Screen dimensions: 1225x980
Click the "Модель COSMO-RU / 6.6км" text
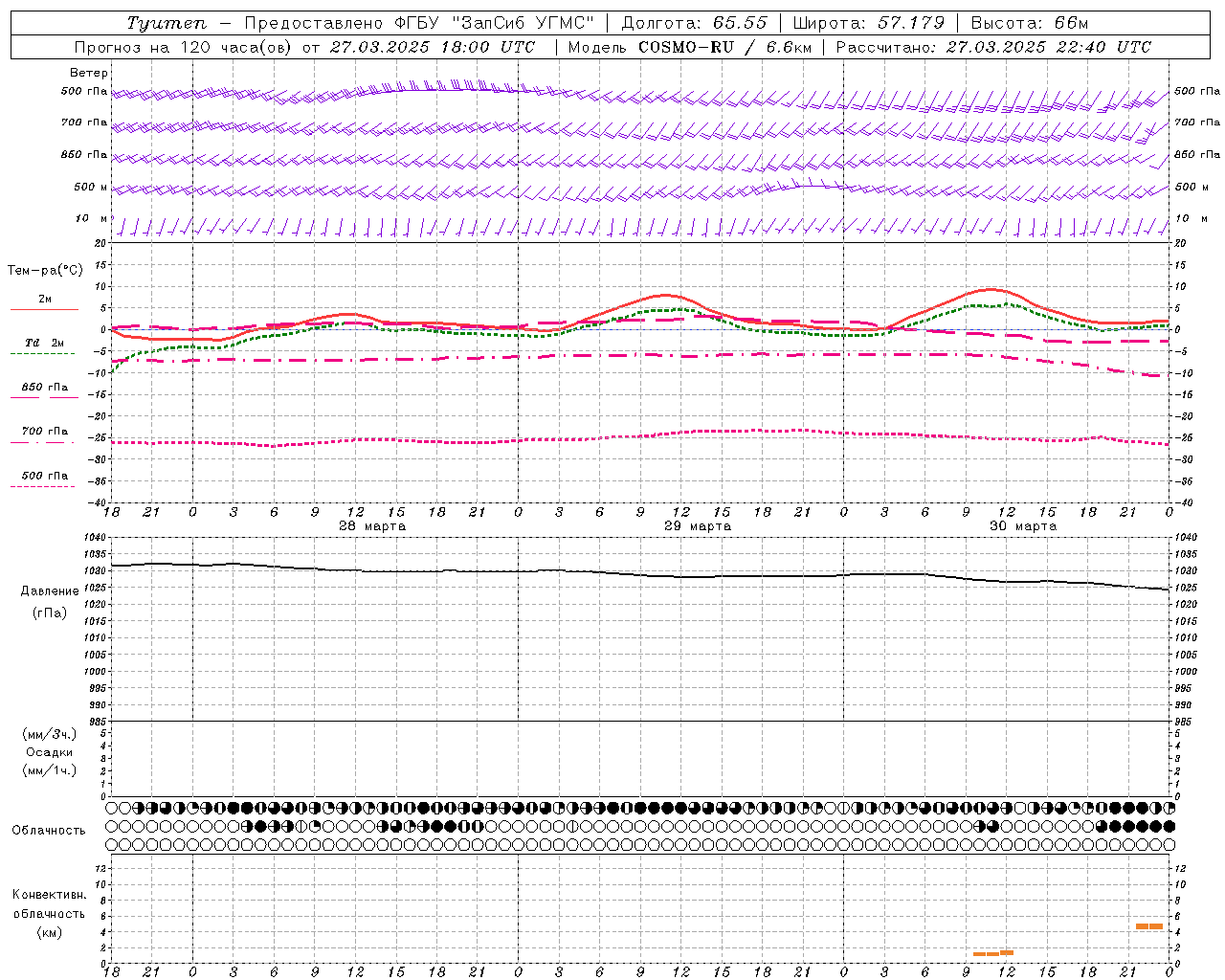tap(689, 47)
